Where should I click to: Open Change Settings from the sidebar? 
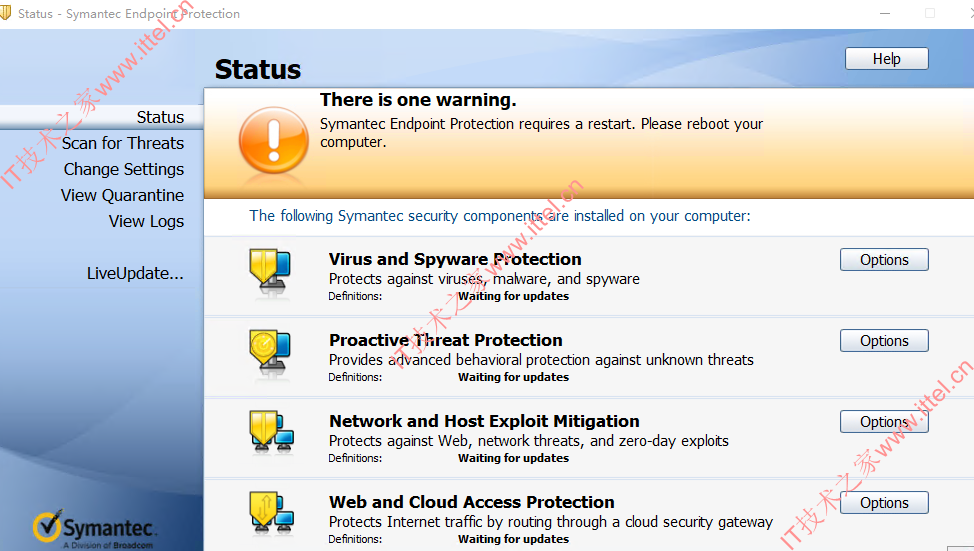click(x=124, y=169)
